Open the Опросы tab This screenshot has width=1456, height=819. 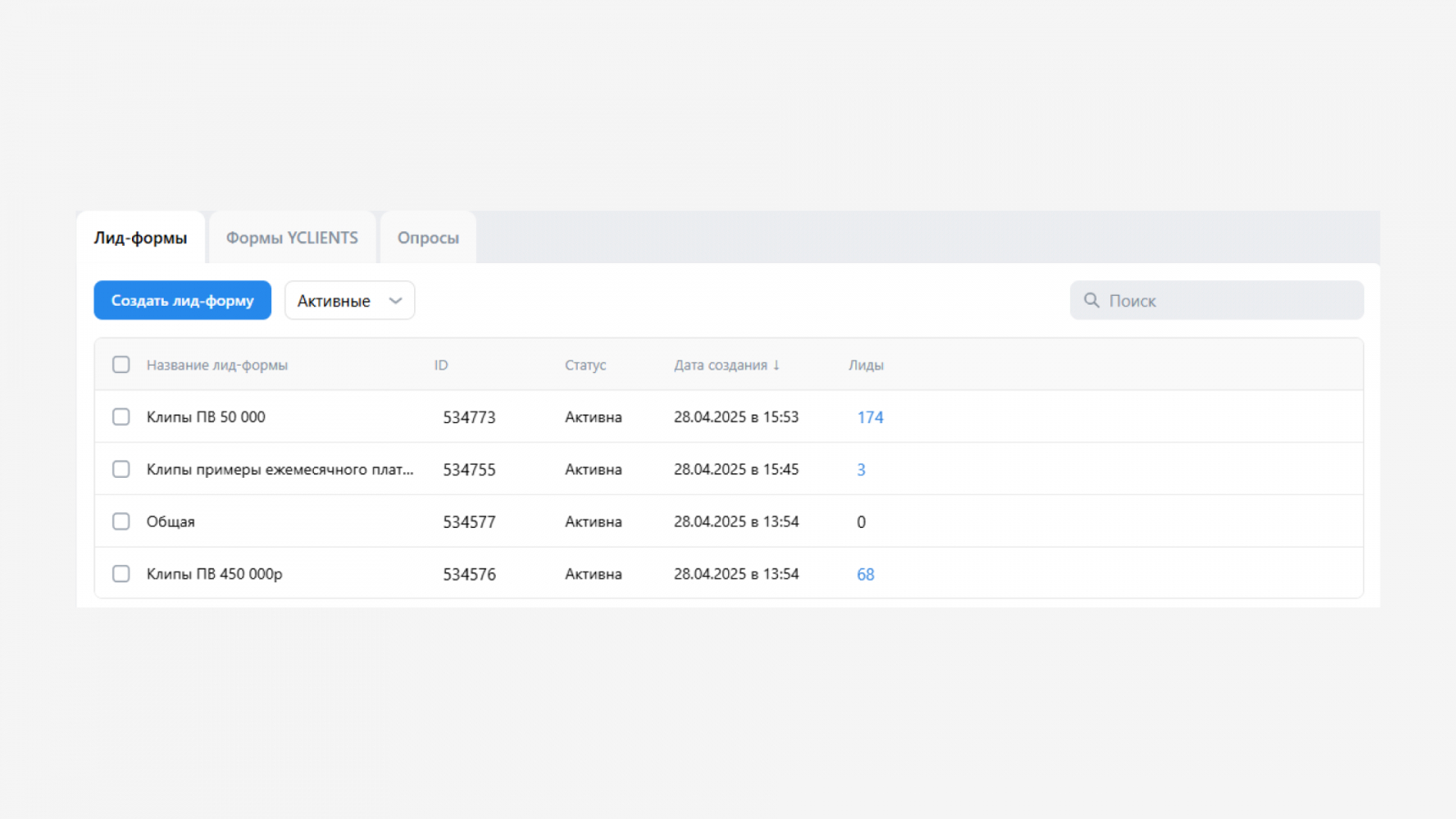(x=428, y=238)
